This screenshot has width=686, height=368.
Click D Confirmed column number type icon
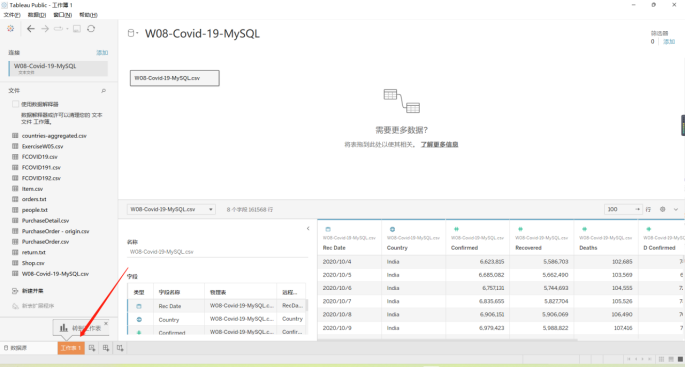(x=648, y=229)
